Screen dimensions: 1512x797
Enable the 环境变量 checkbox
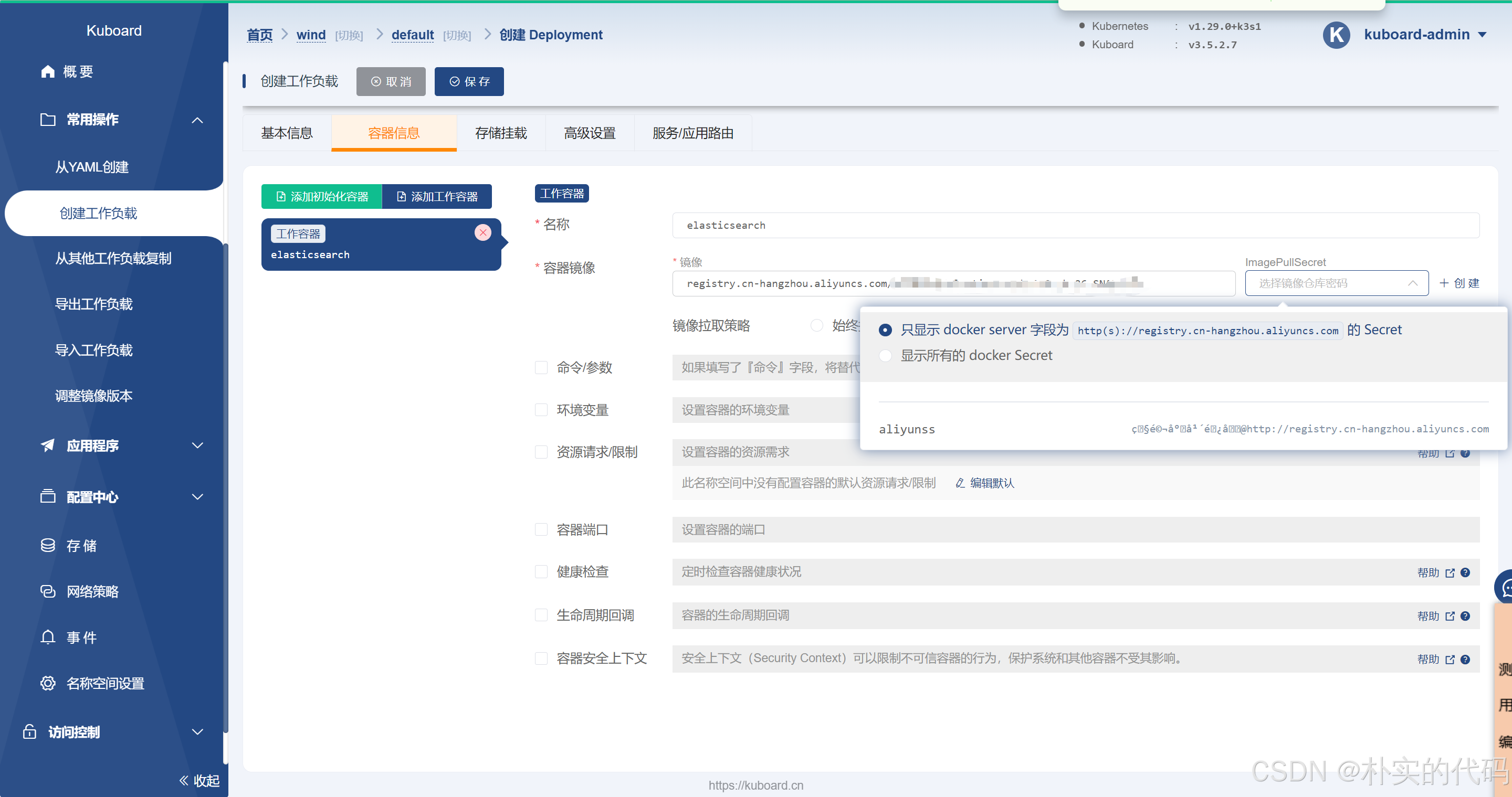point(541,410)
